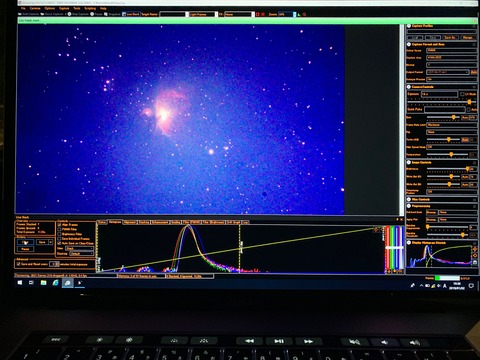Click the first red icon after FX
Viewport: 480px width, 360px height.
257,14
